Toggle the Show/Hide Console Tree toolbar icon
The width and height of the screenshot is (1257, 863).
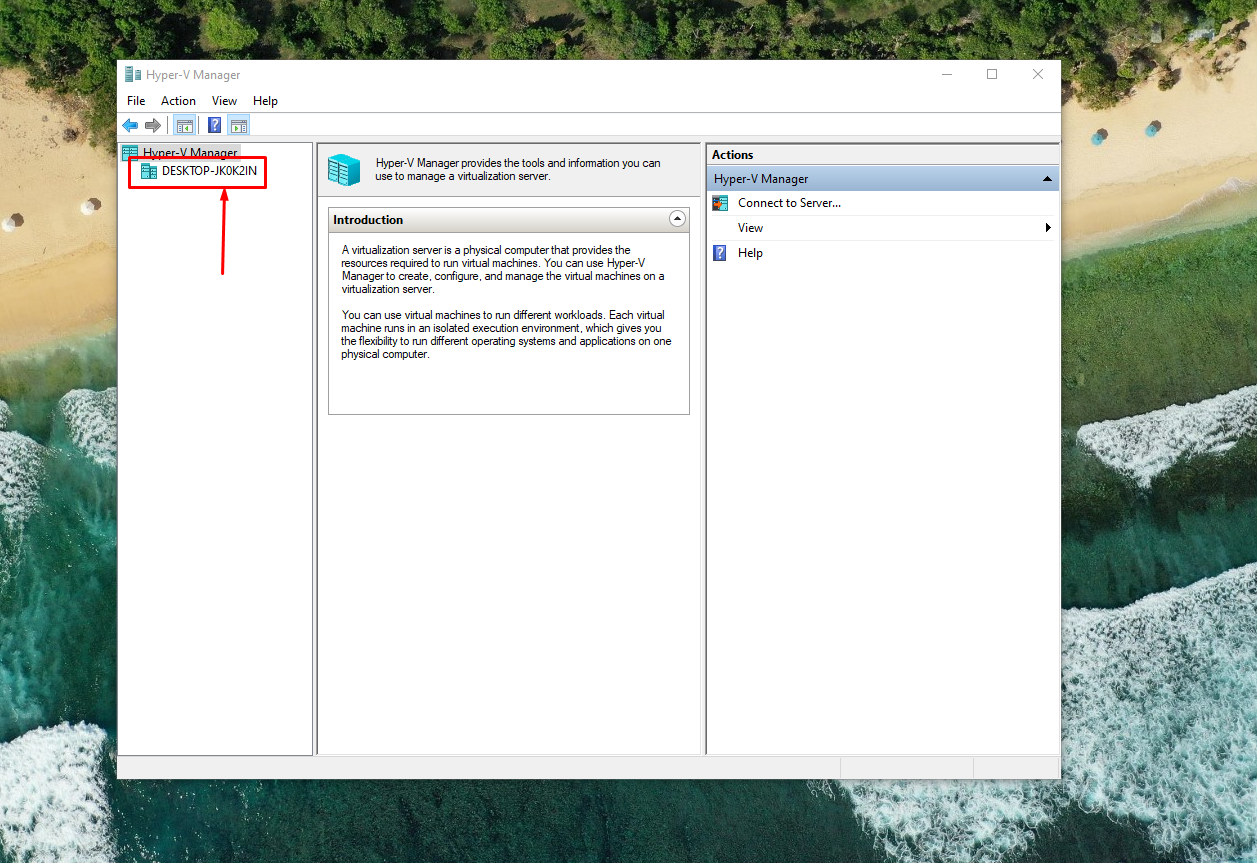pyautogui.click(x=184, y=125)
